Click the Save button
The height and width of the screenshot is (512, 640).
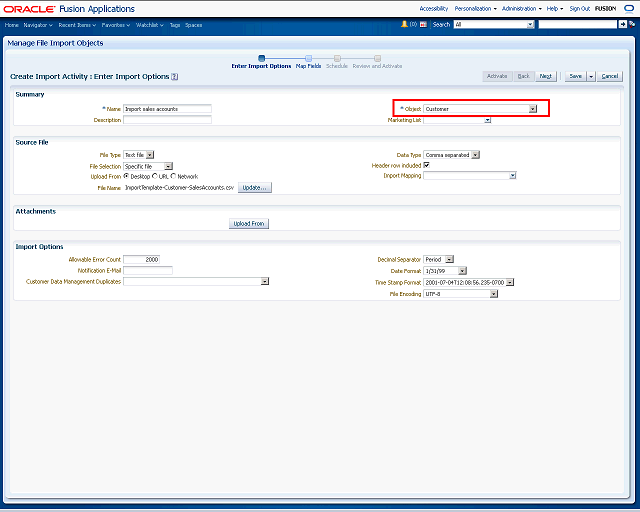pos(576,76)
